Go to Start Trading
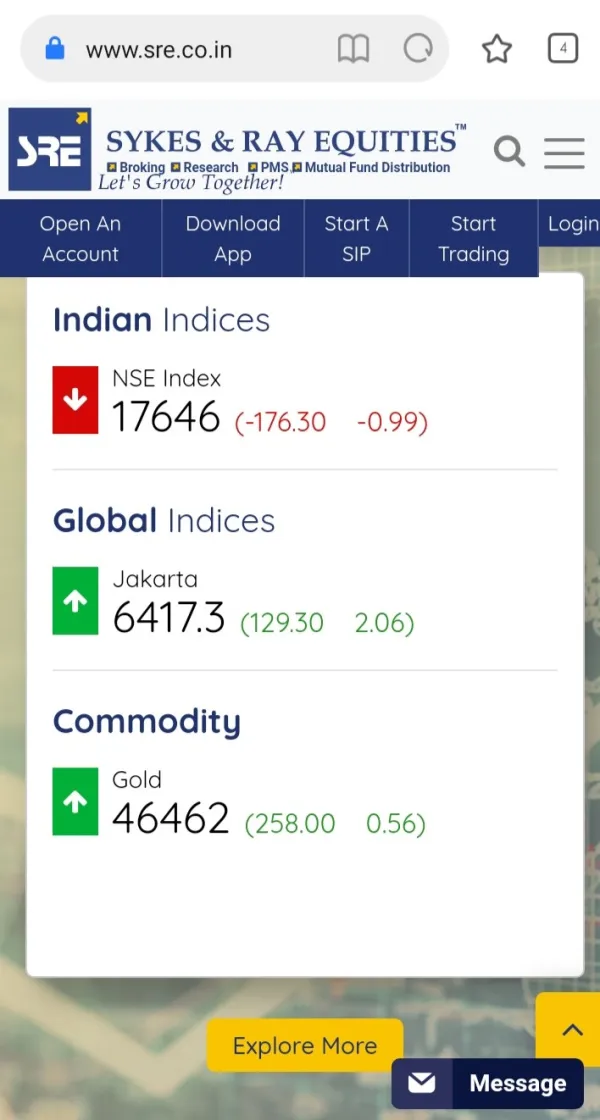Viewport: 600px width, 1120px height. pos(473,238)
